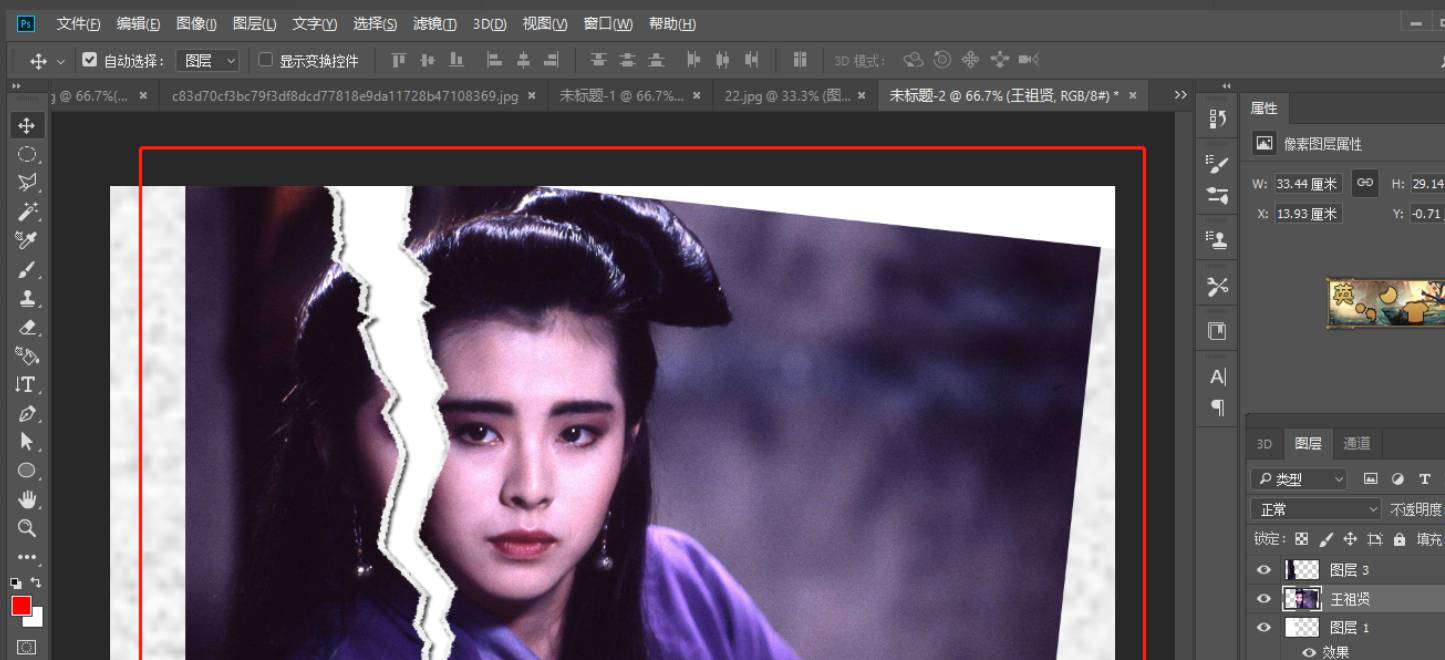Switch to the 3D panel tab
Image resolution: width=1445 pixels, height=660 pixels.
[1264, 444]
